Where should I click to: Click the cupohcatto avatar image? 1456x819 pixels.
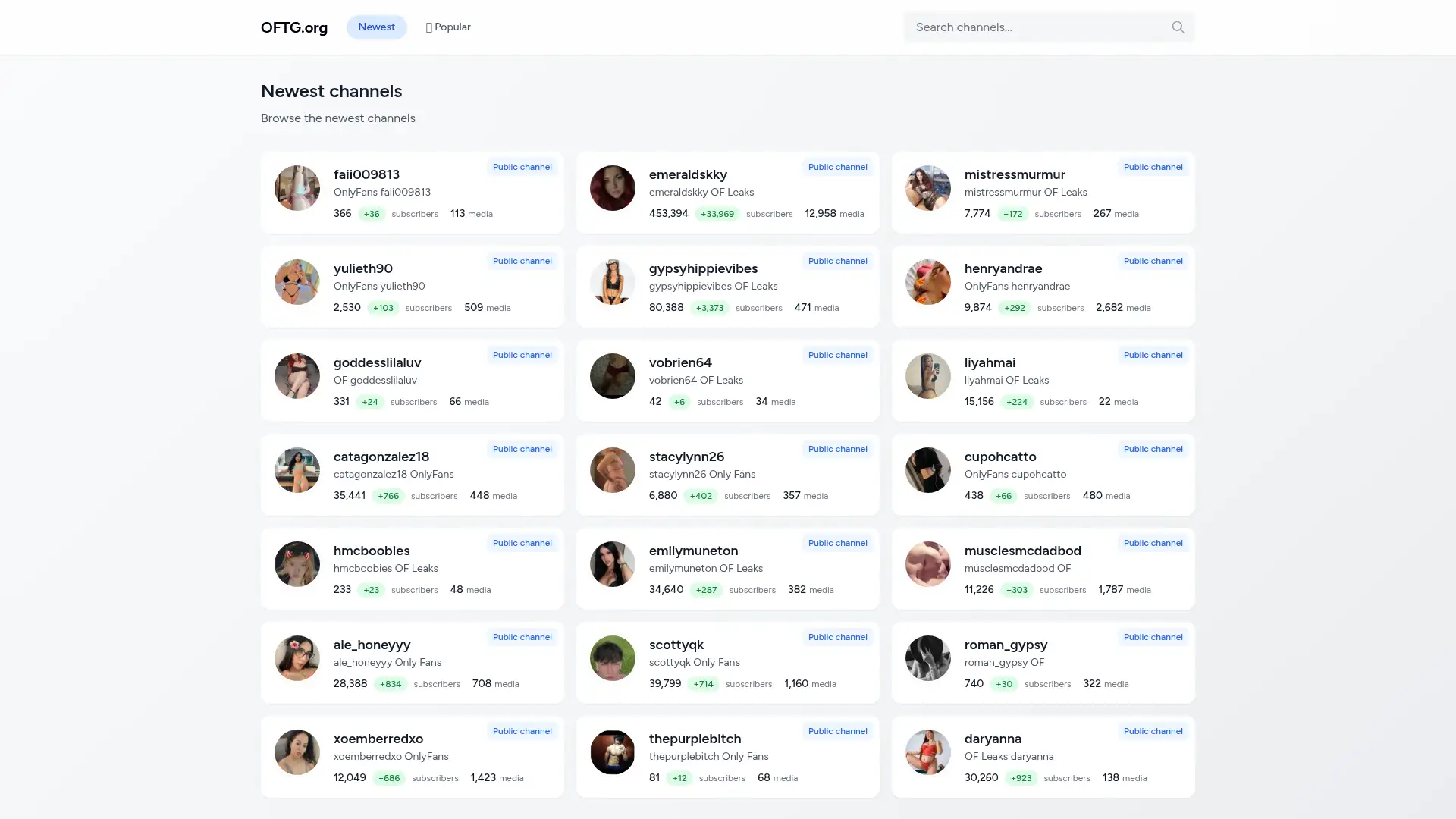[x=928, y=470]
